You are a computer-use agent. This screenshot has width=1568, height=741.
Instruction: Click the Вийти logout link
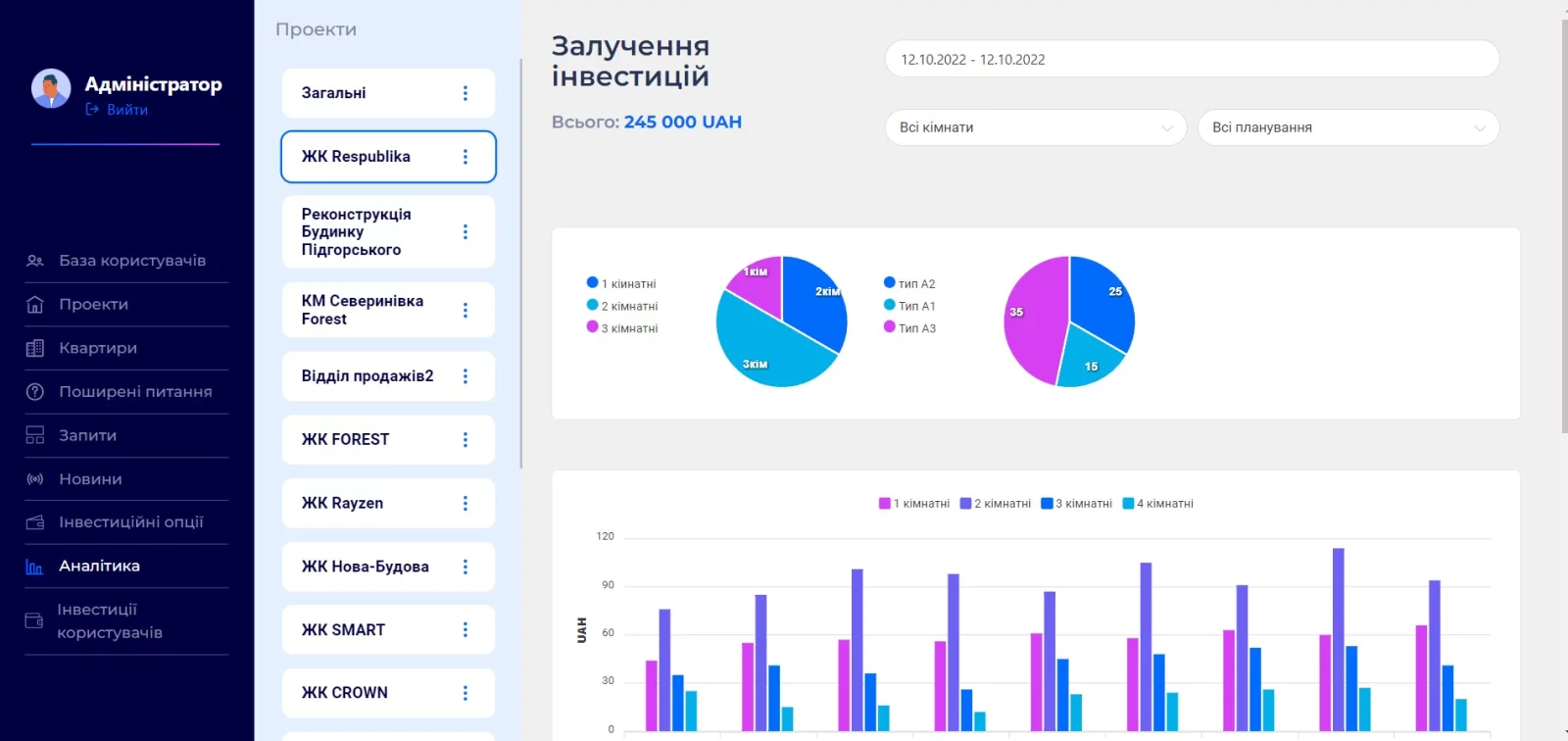[x=117, y=110]
